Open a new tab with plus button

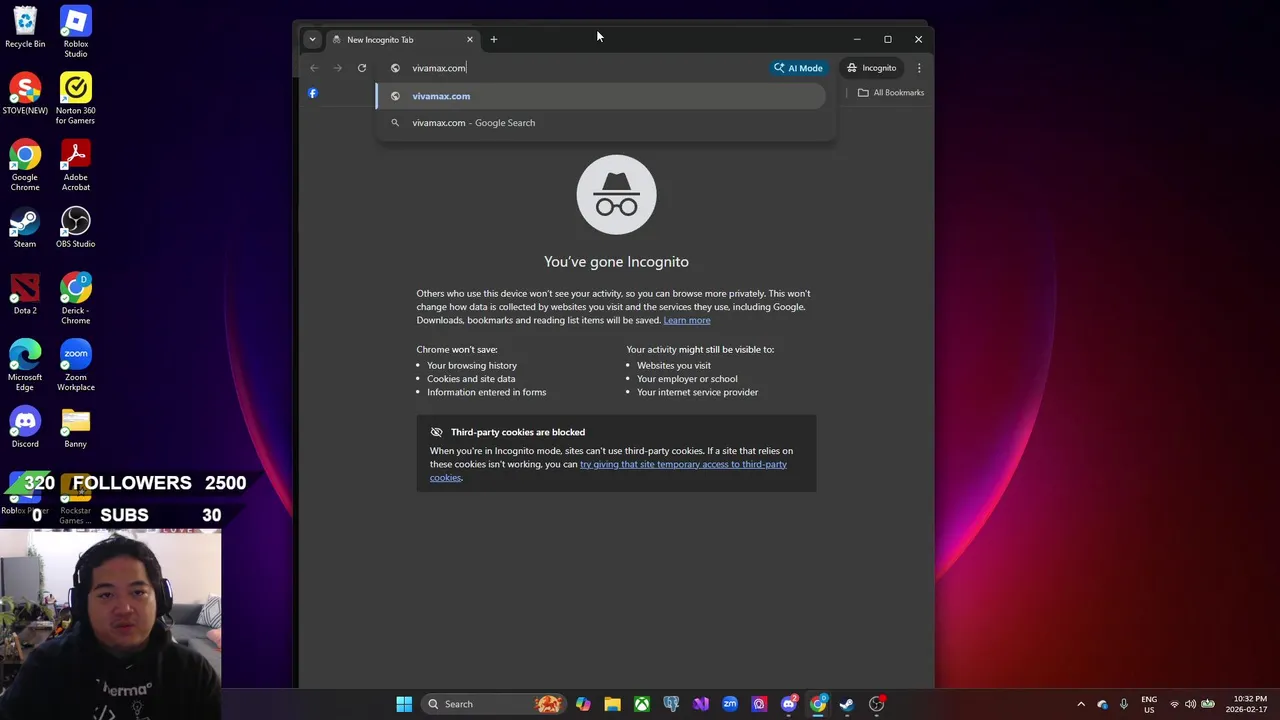494,40
